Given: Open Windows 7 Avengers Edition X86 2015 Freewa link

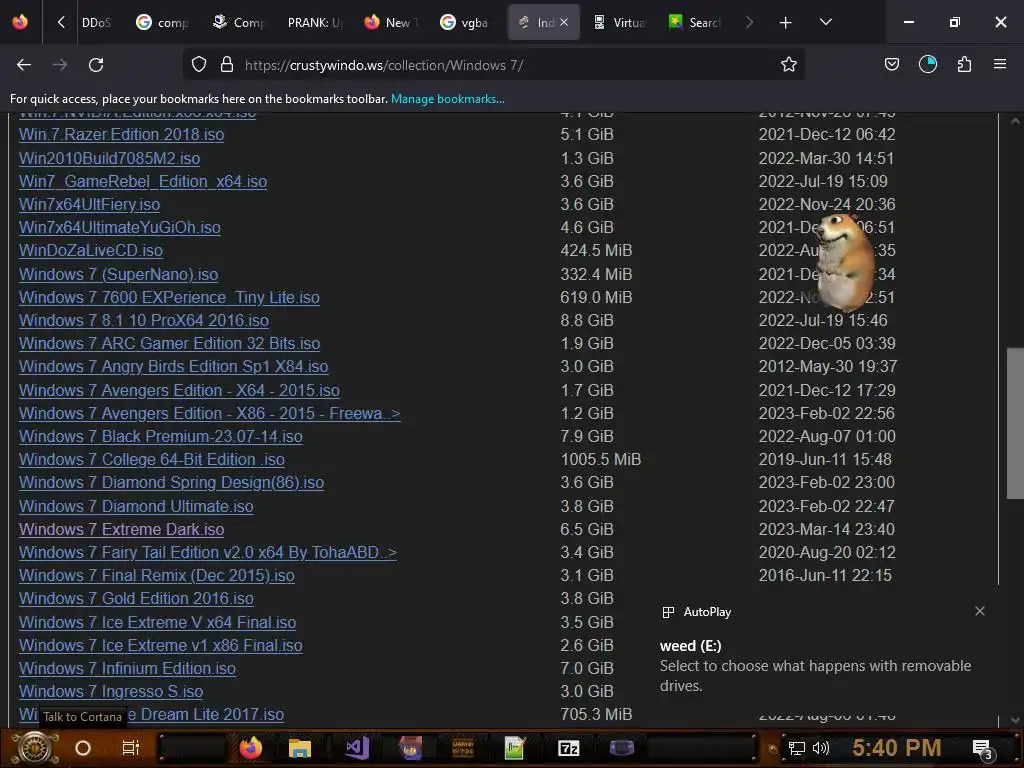Looking at the screenshot, I should click(210, 413).
